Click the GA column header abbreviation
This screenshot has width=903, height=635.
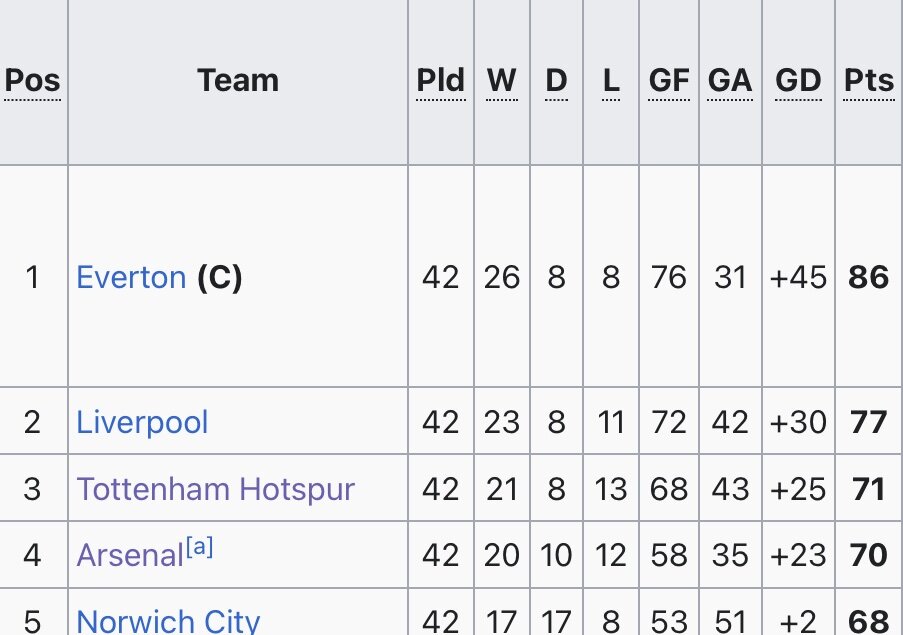(730, 80)
